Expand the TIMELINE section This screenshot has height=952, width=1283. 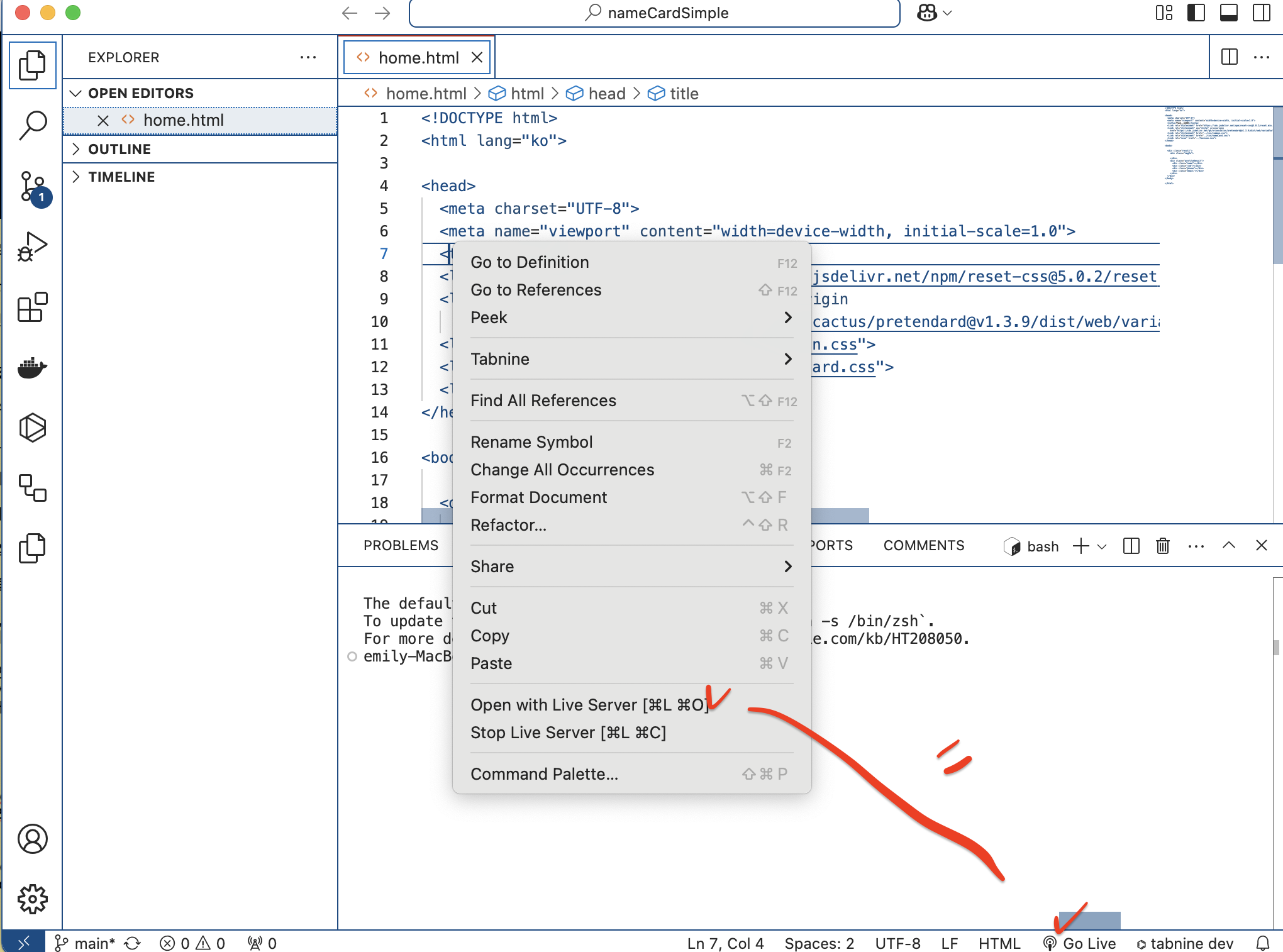click(121, 177)
